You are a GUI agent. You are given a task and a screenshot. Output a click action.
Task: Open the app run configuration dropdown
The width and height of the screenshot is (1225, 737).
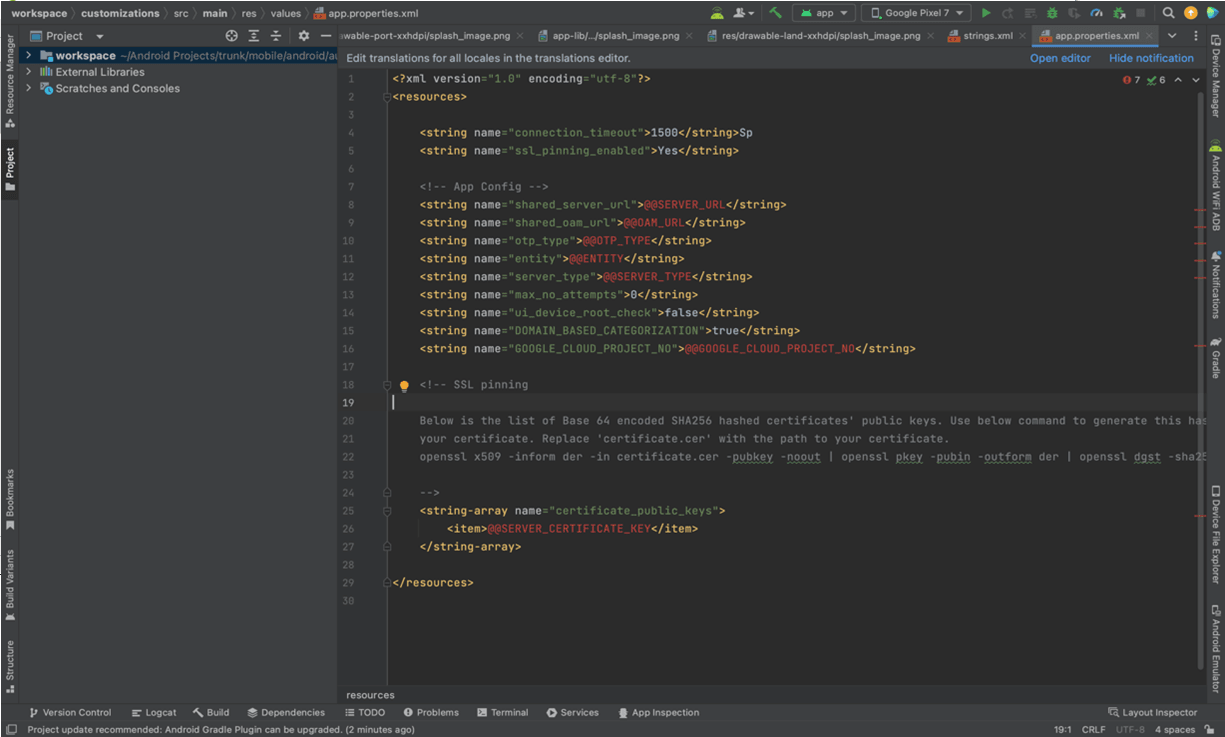tap(824, 13)
